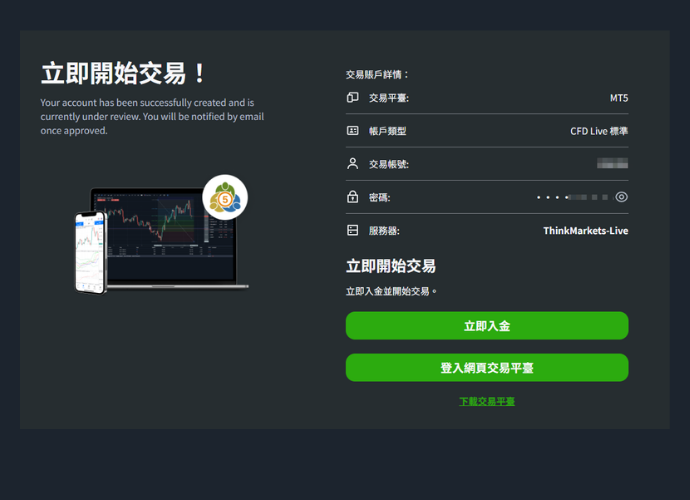
Task: Click the 交易平臺 row label
Action: point(389,98)
